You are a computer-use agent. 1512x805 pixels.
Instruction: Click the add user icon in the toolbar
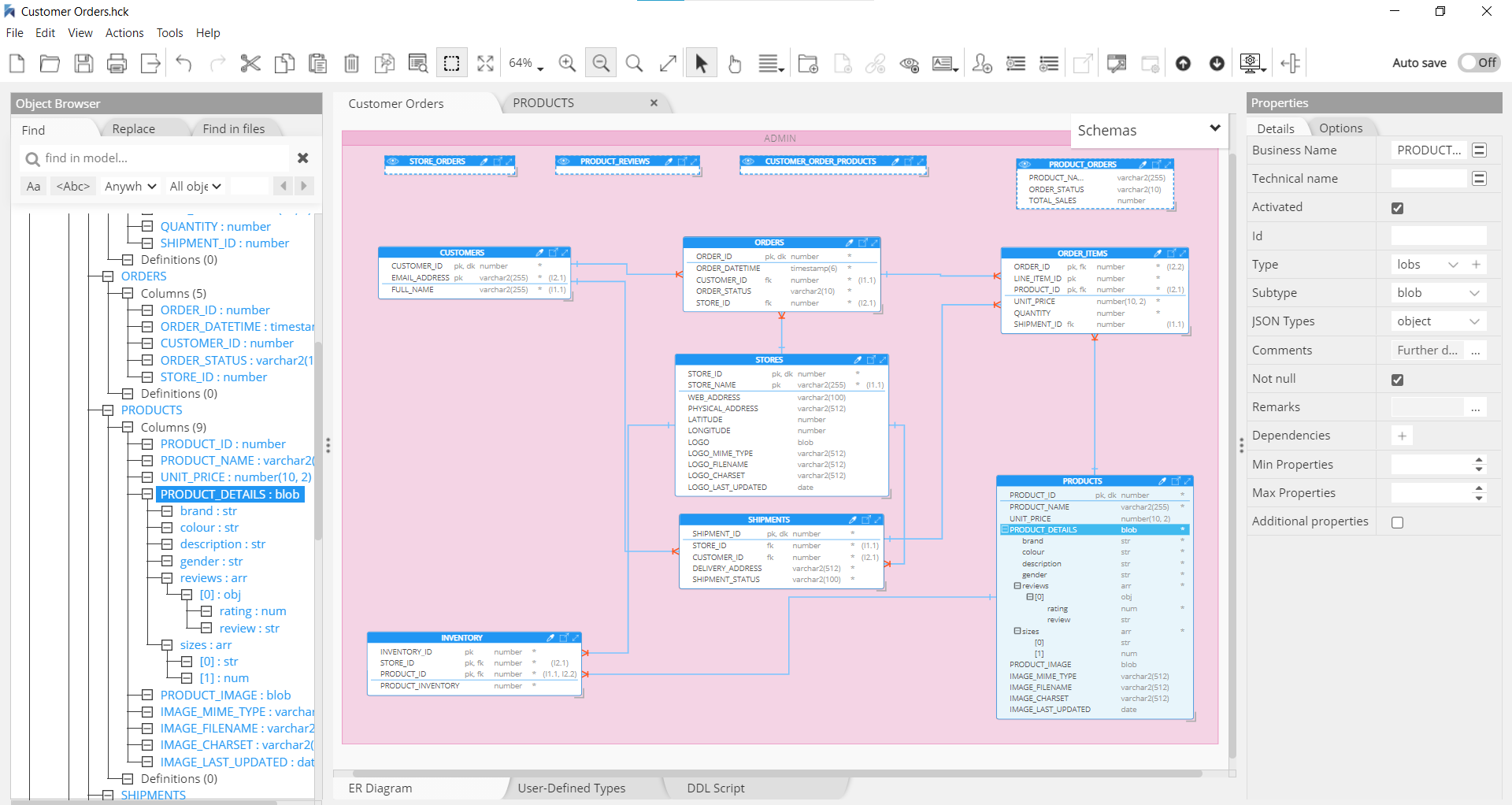coord(982,63)
